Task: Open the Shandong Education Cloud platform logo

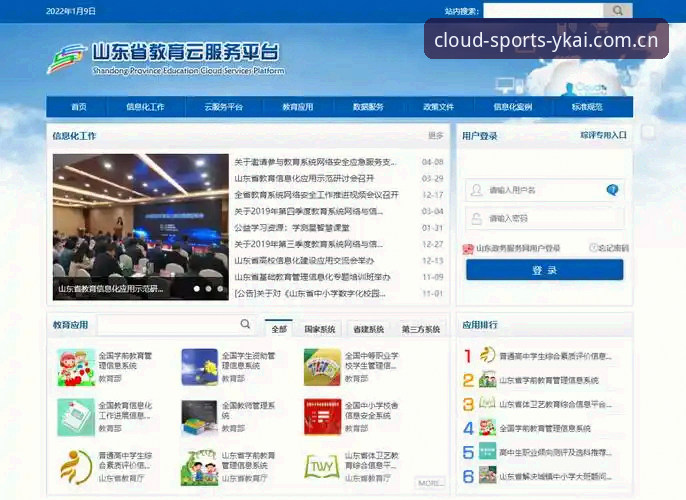Action: point(166,59)
